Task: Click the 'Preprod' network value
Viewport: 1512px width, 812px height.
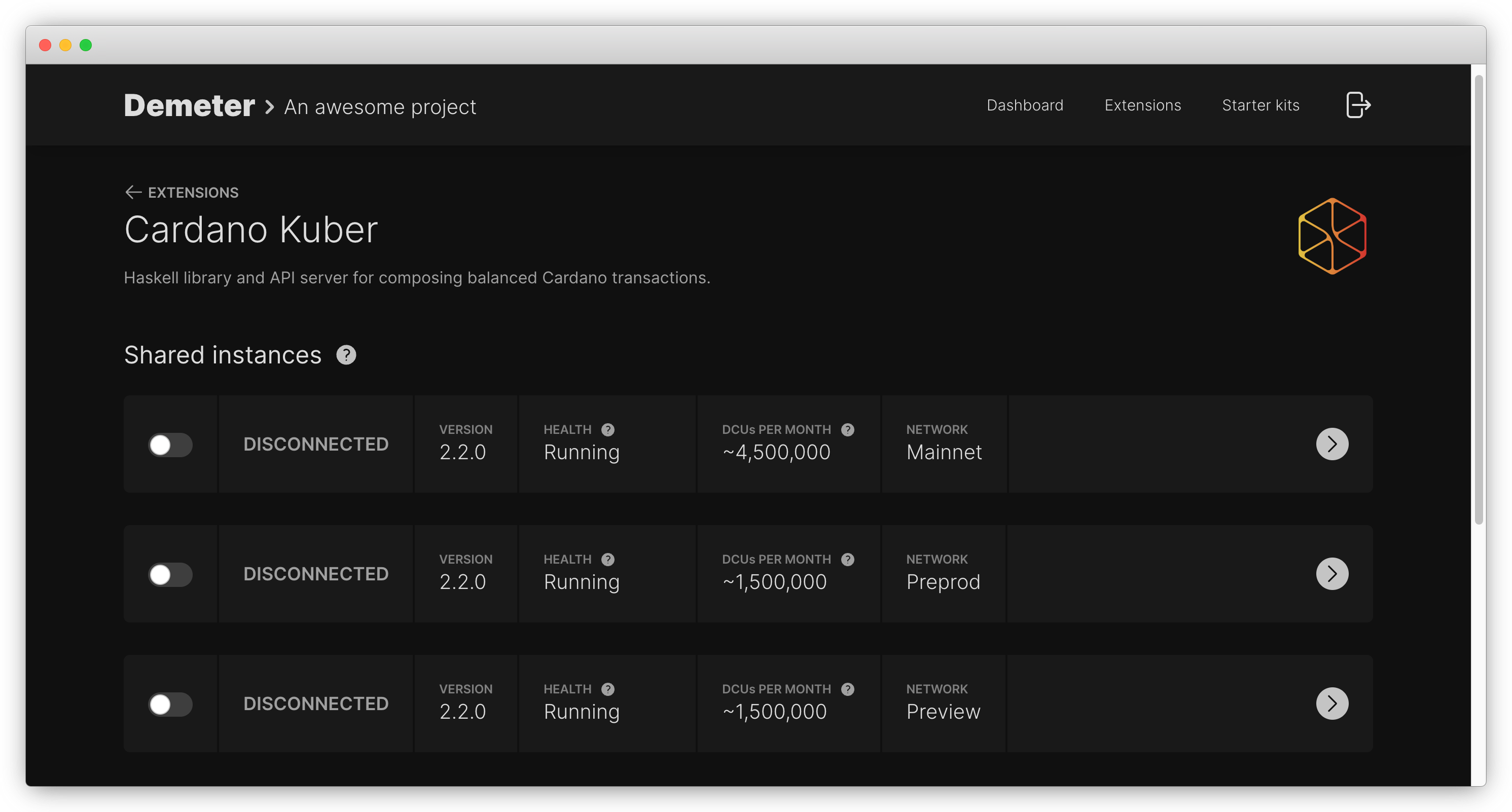Action: point(943,582)
